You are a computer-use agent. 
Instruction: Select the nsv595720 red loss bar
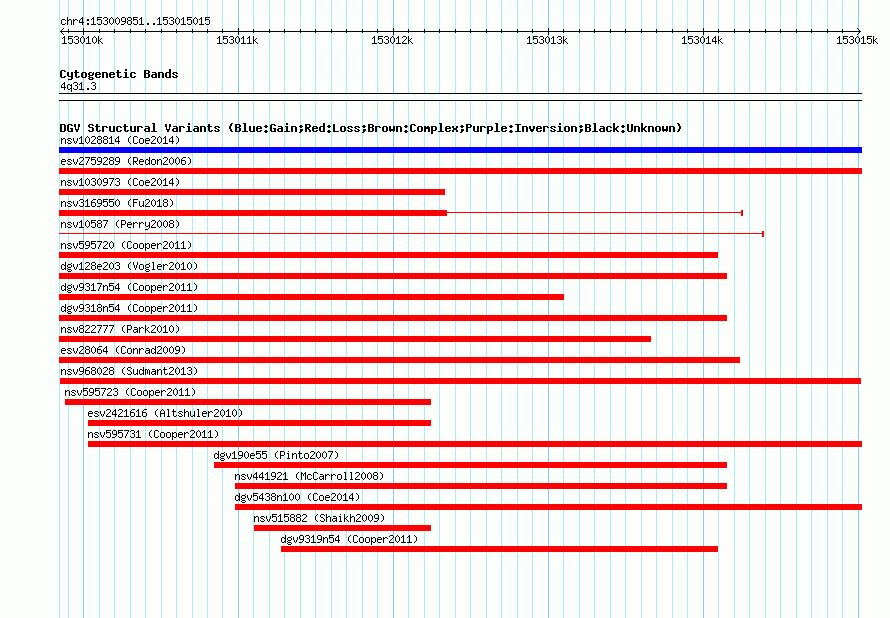click(388, 255)
